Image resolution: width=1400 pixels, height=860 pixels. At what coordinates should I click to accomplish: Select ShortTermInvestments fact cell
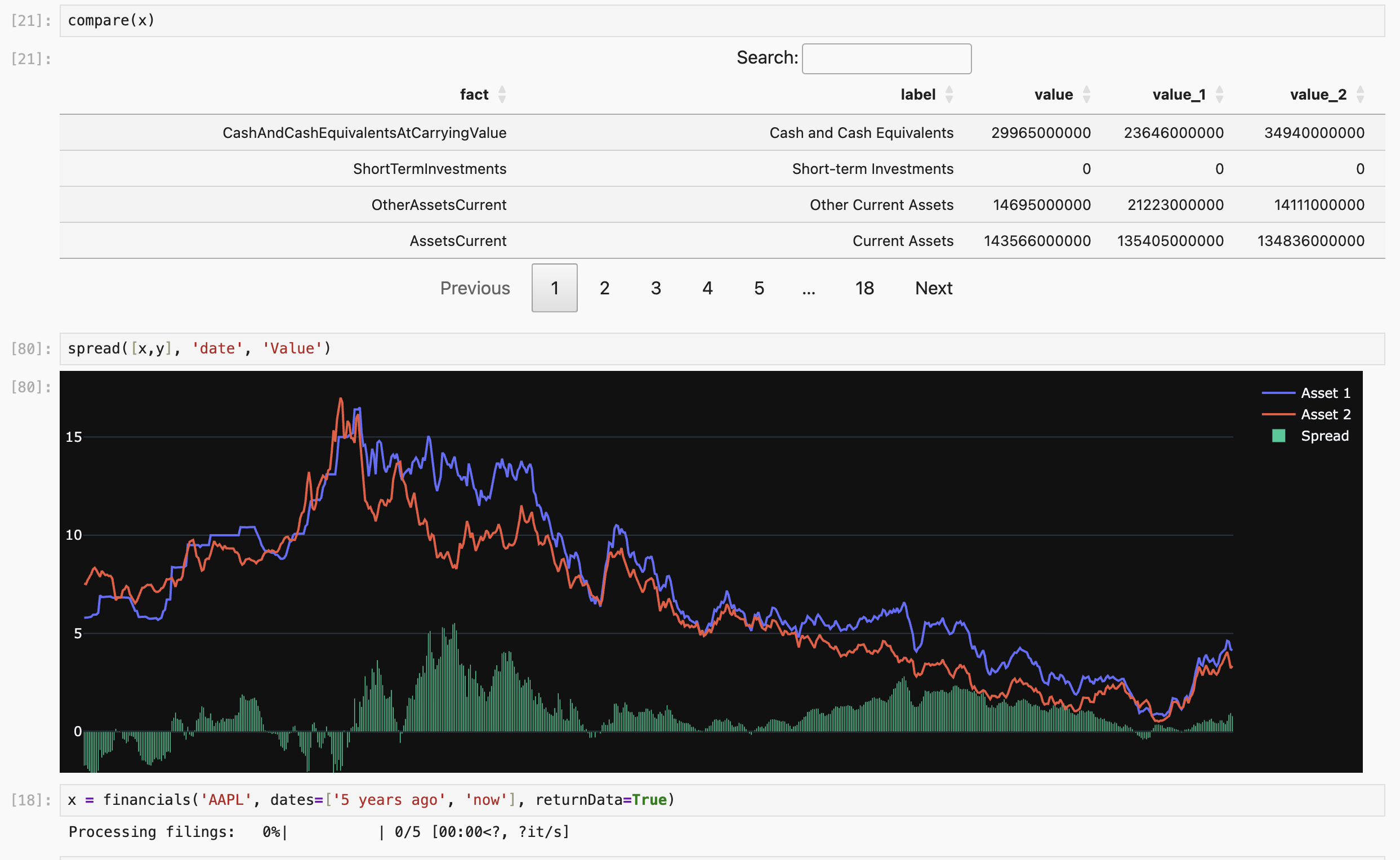tap(430, 169)
